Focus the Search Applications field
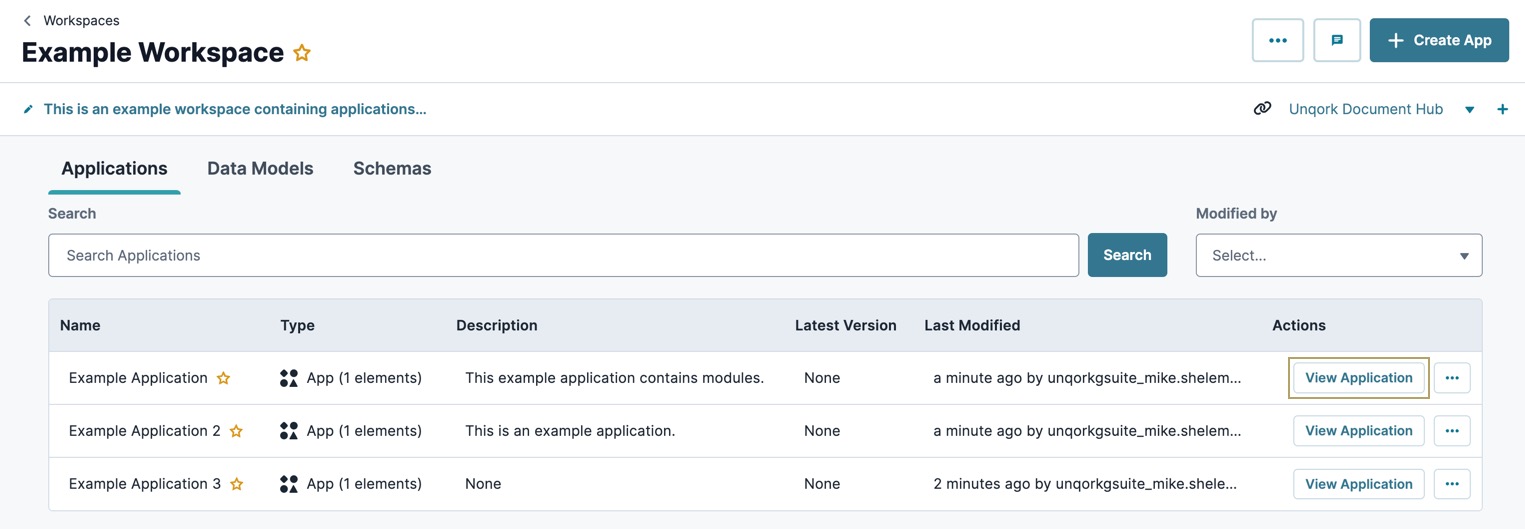Viewport: 1525px width, 529px height. [563, 255]
